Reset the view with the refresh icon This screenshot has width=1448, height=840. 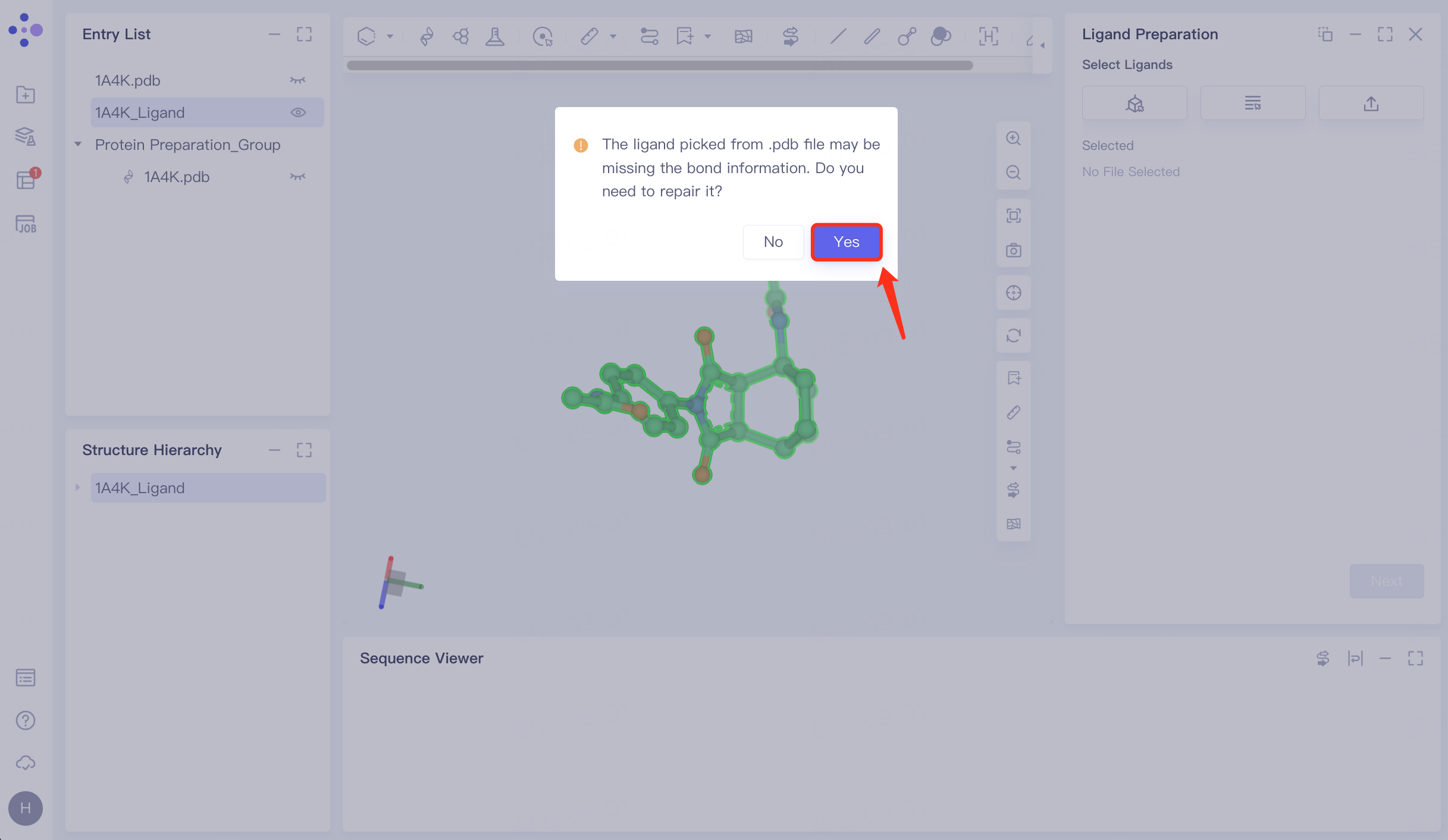(1013, 335)
